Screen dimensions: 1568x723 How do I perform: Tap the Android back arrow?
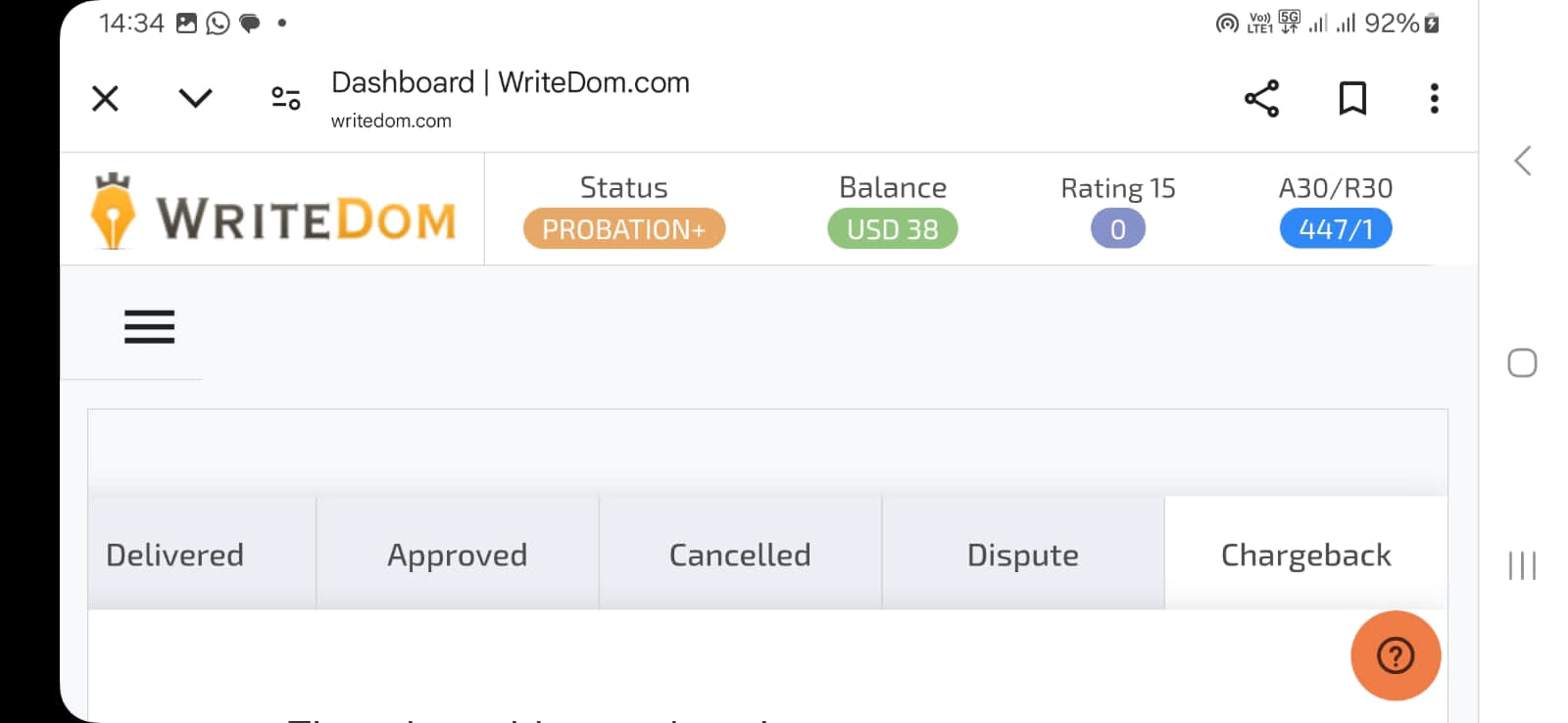pos(1522,161)
